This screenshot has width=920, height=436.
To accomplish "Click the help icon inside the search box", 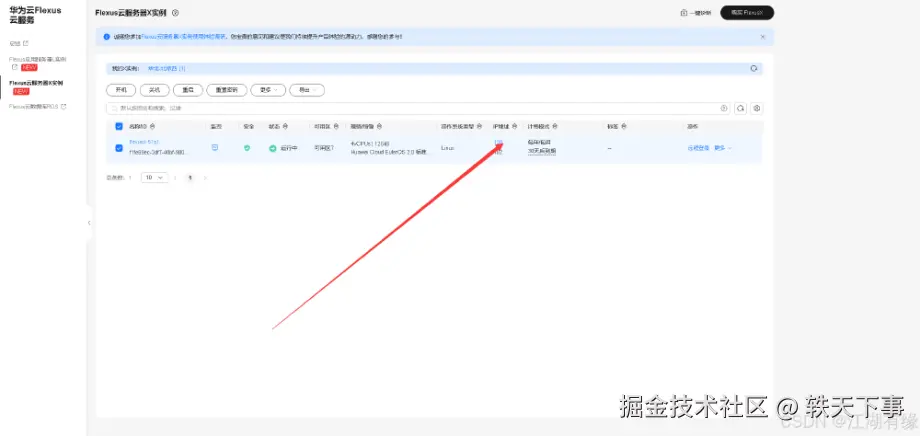I will click(x=724, y=108).
